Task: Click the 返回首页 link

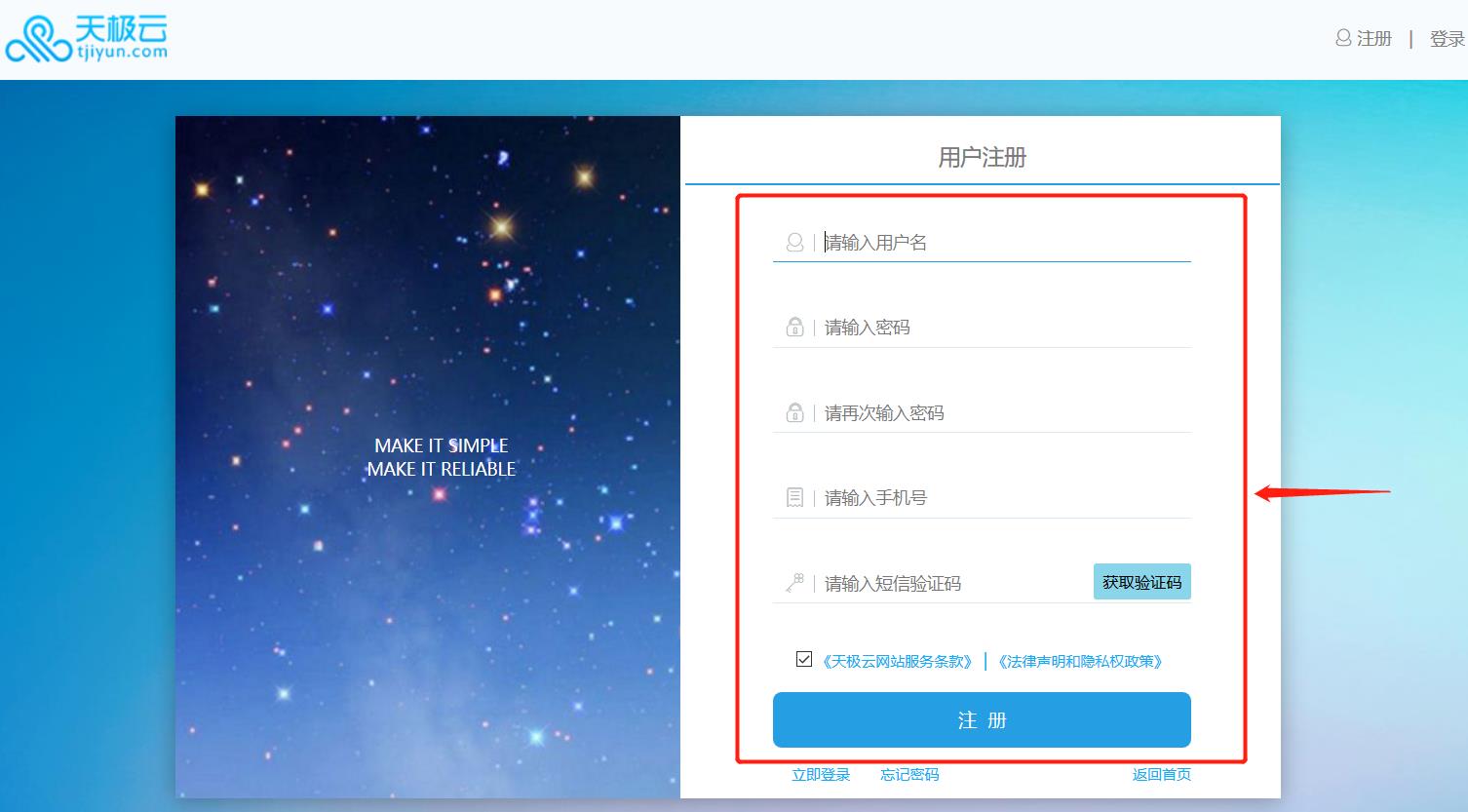Action: tap(1162, 775)
